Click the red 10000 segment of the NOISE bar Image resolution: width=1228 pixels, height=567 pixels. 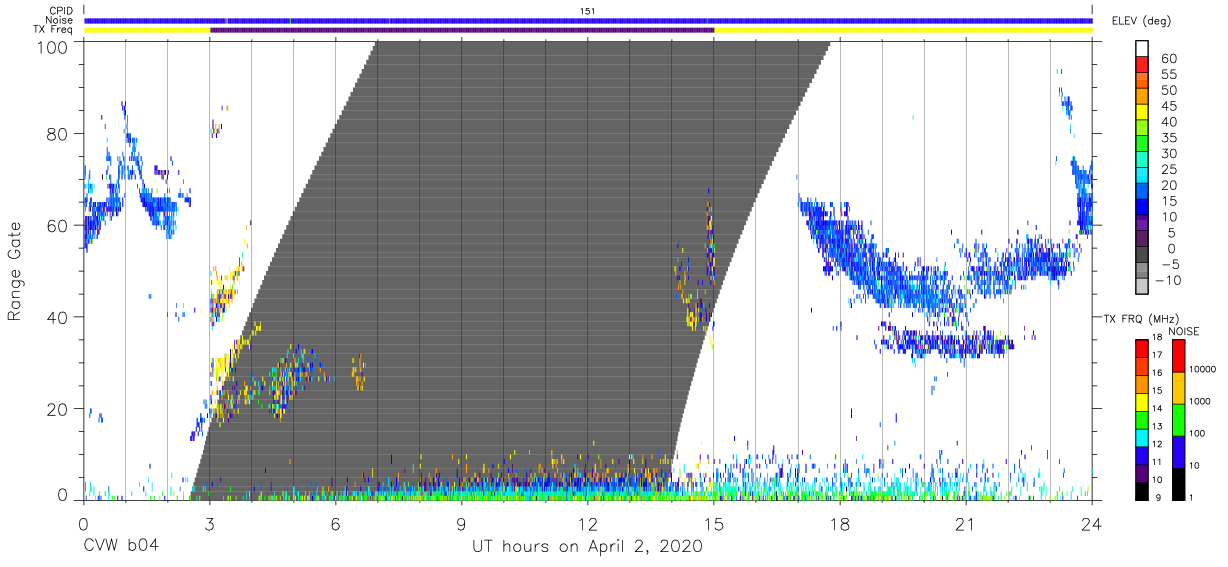[x=1177, y=355]
